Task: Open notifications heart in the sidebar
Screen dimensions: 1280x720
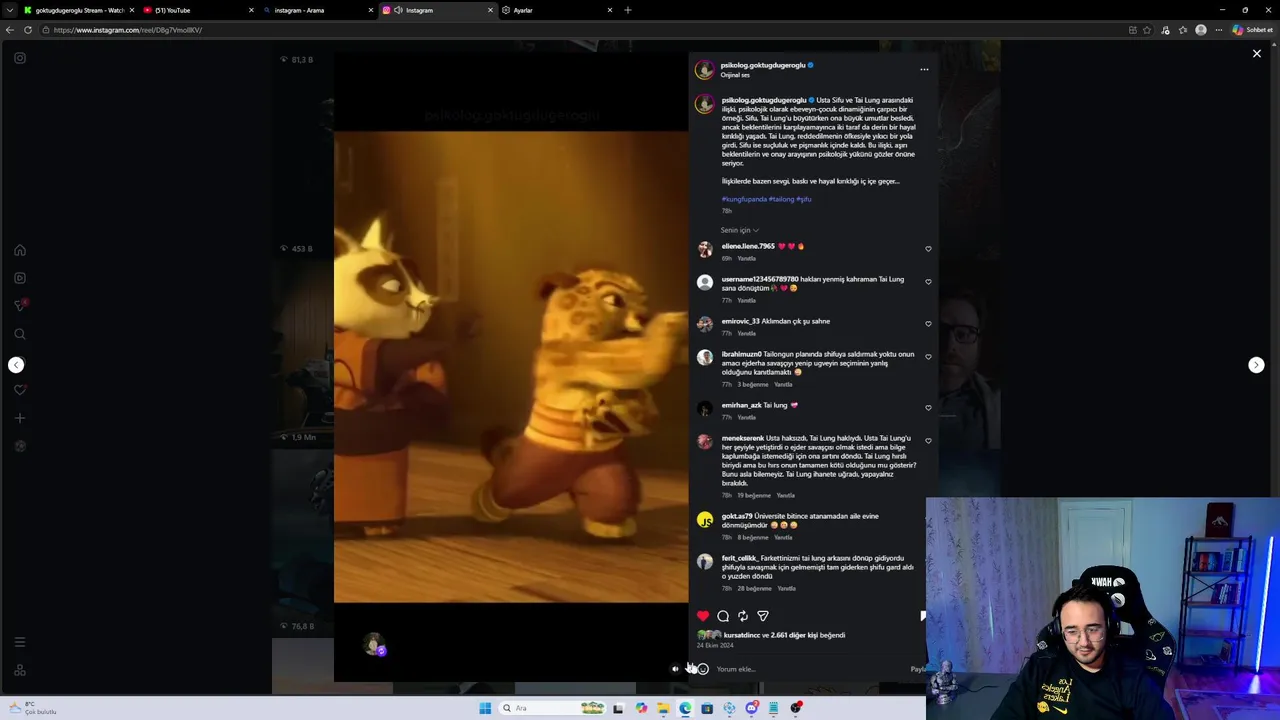Action: point(20,390)
